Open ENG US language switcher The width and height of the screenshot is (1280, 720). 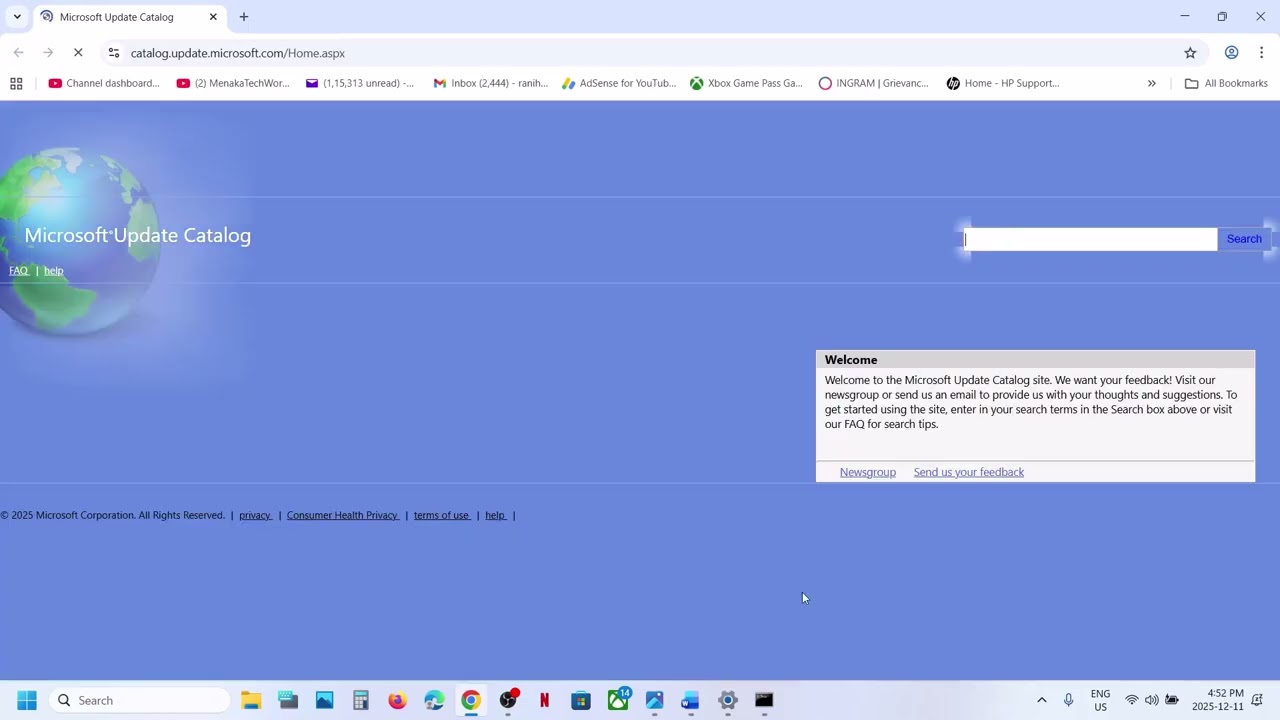1100,700
